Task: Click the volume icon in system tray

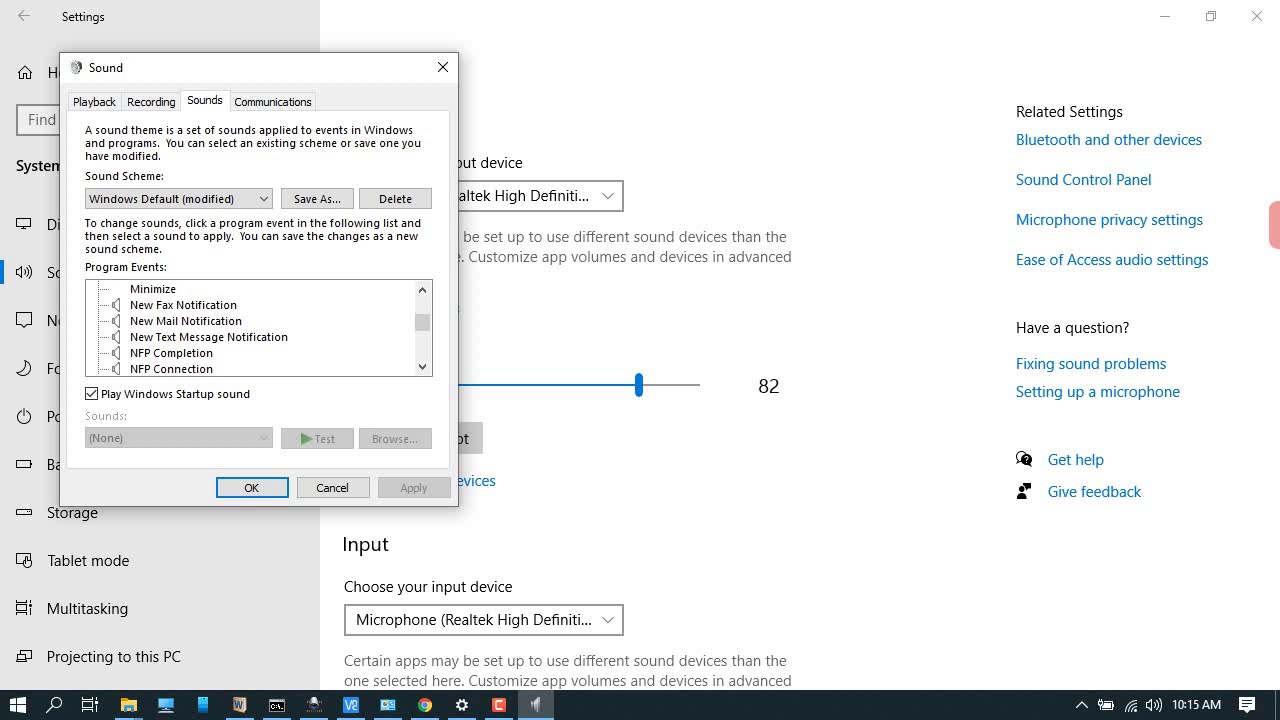Action: [x=1154, y=705]
